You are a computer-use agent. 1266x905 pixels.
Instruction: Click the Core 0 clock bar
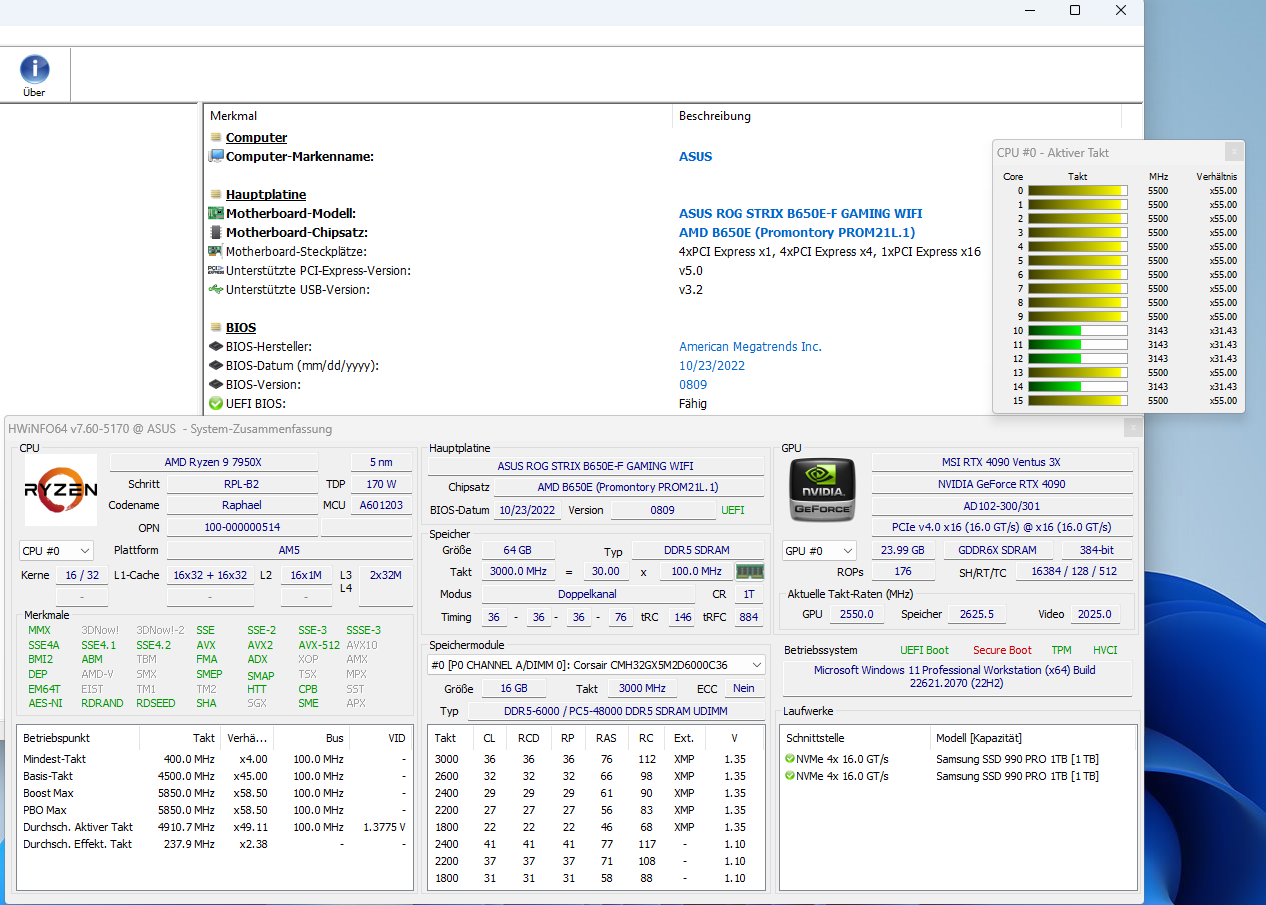[1078, 190]
